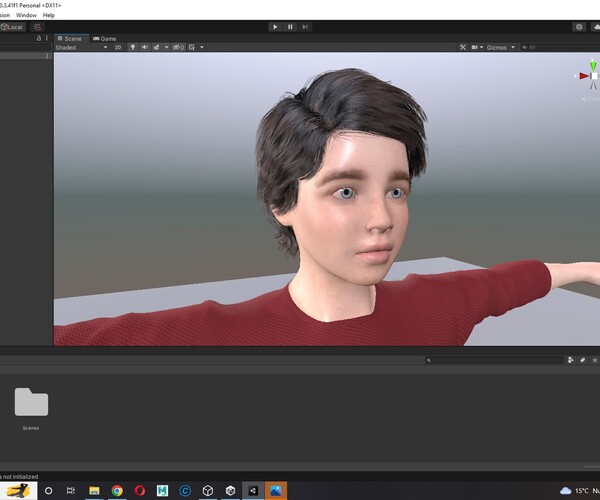Focus the Scene view search field
Image resolution: width=600 pixels, height=500 pixels.
pos(560,47)
